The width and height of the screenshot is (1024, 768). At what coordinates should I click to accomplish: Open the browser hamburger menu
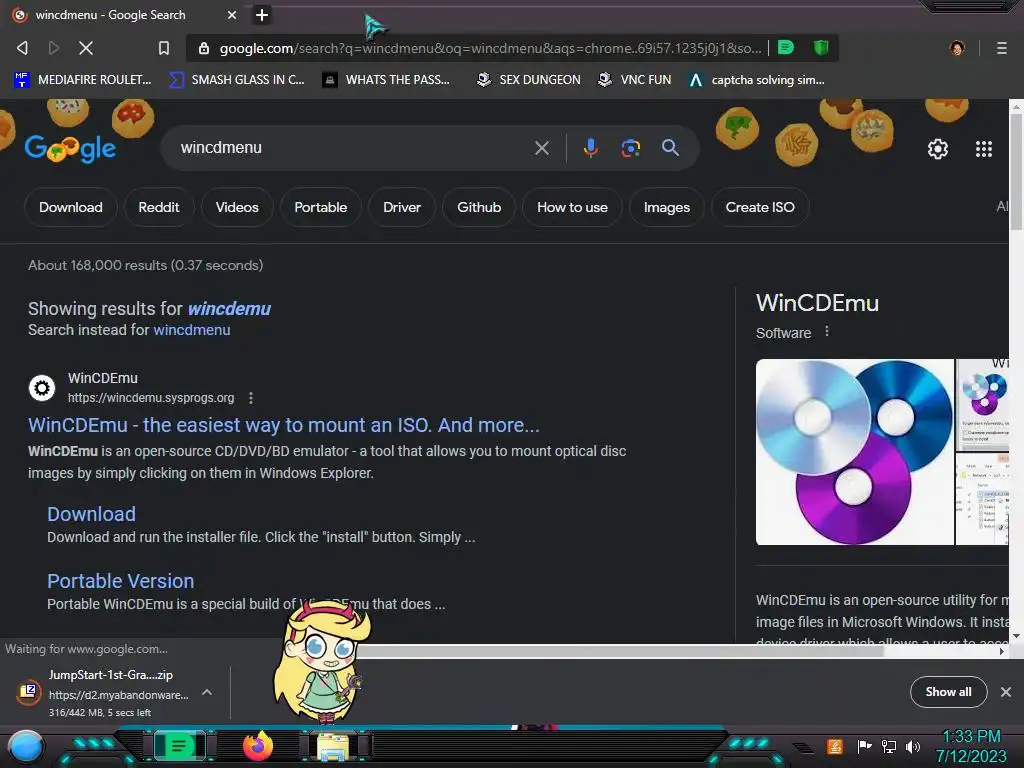[1002, 48]
